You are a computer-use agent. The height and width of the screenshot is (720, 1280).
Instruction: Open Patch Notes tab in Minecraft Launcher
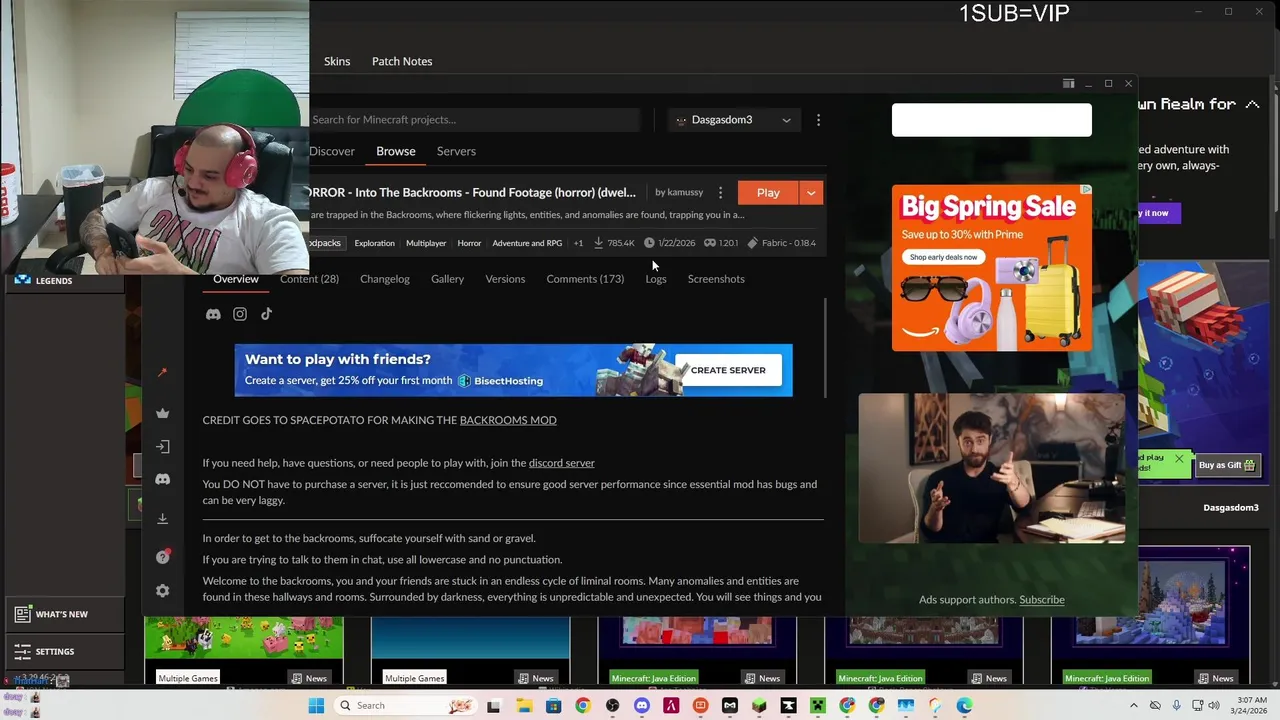(x=402, y=61)
